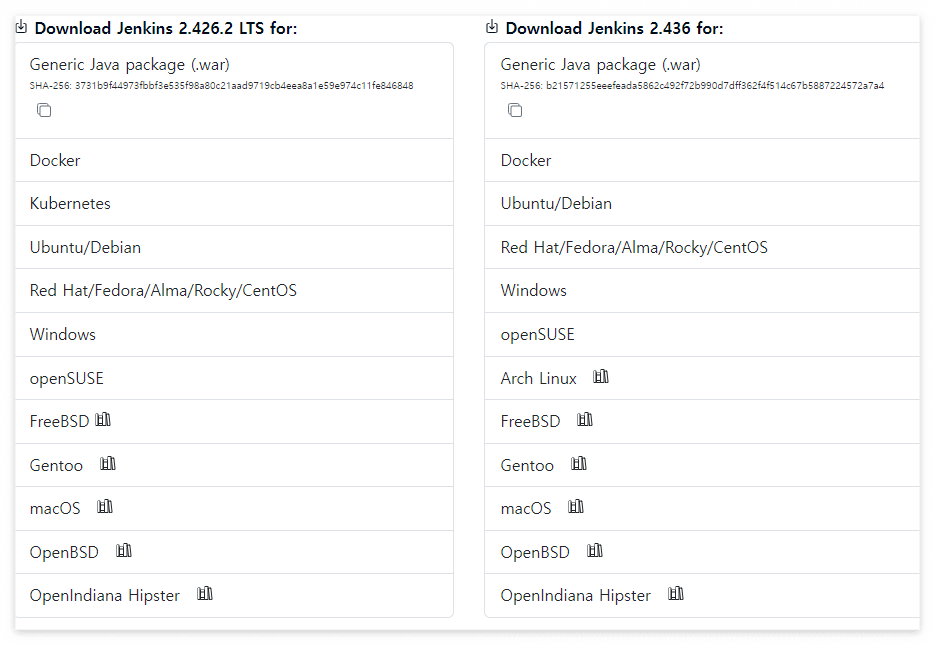
Task: Open the Arch Linux link in the weekly column
Action: pos(538,379)
